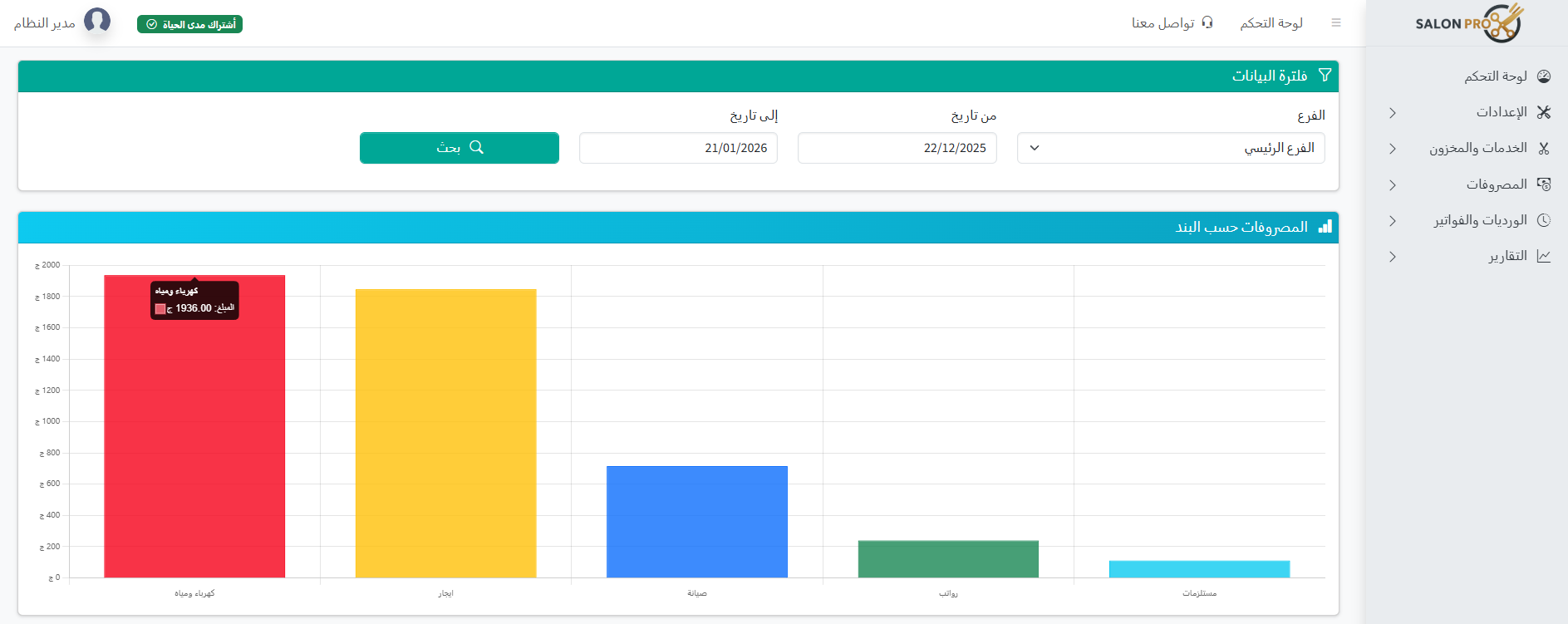Click the green بحث search button

460,148
